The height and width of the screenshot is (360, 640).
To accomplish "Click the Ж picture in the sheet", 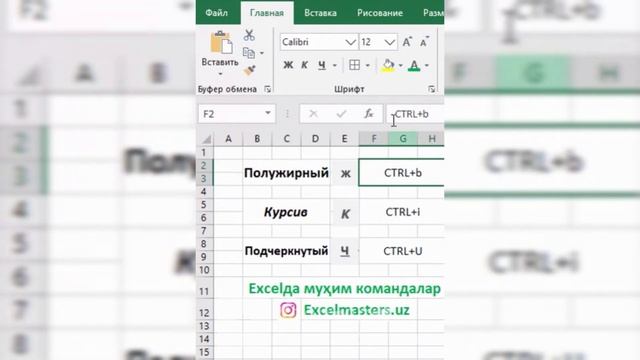I will click(345, 173).
